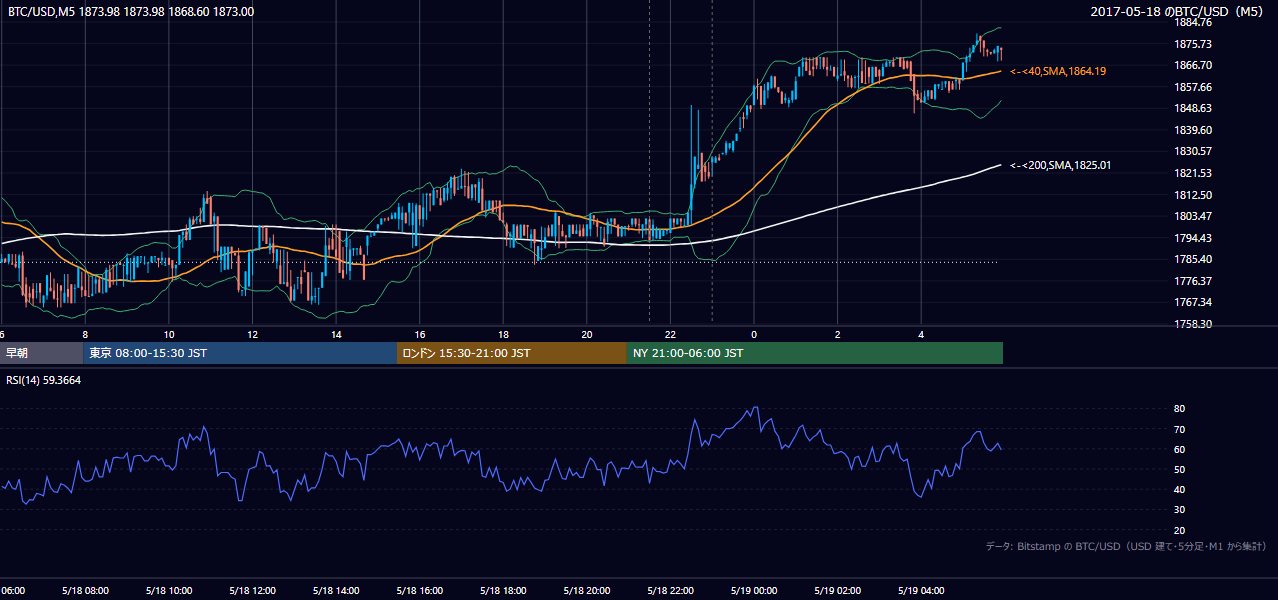Click the 5/18 18:00 date label
The width and height of the screenshot is (1278, 600).
(503, 591)
